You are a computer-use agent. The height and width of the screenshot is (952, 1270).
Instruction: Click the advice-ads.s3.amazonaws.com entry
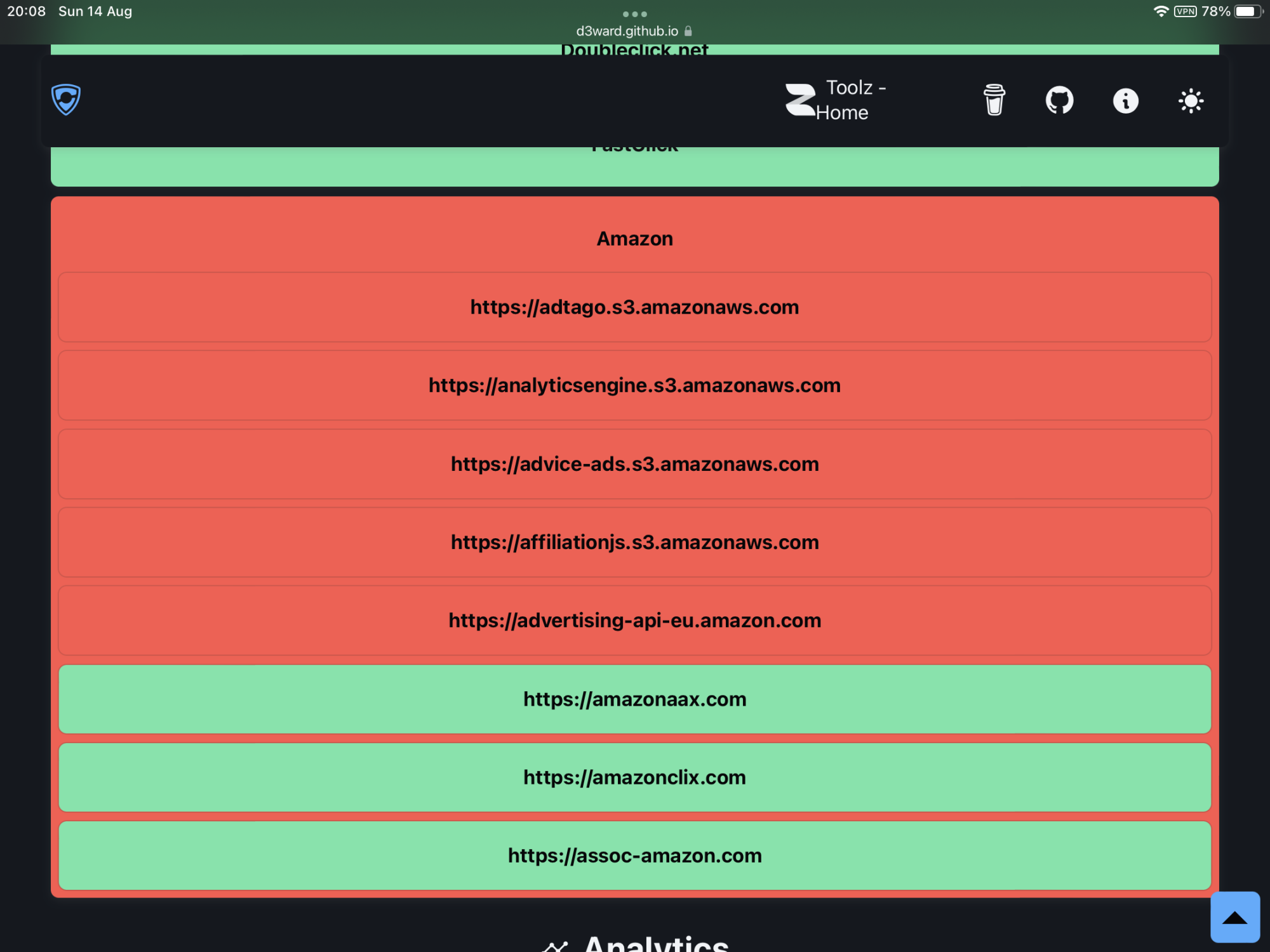click(x=634, y=464)
